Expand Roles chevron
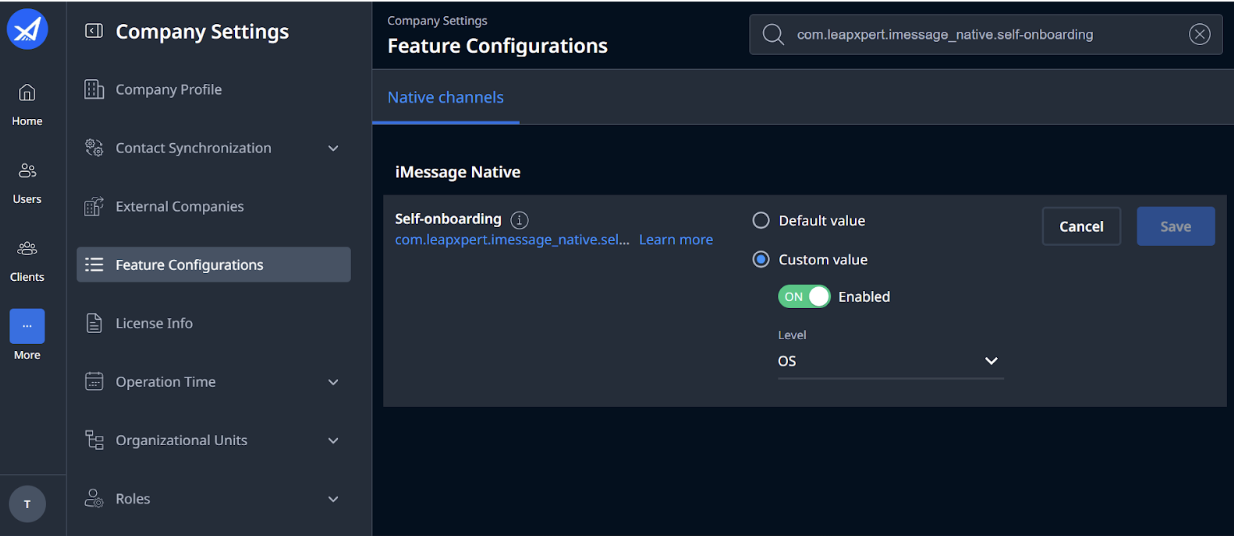Viewport: 1234px width, 536px height. click(334, 498)
